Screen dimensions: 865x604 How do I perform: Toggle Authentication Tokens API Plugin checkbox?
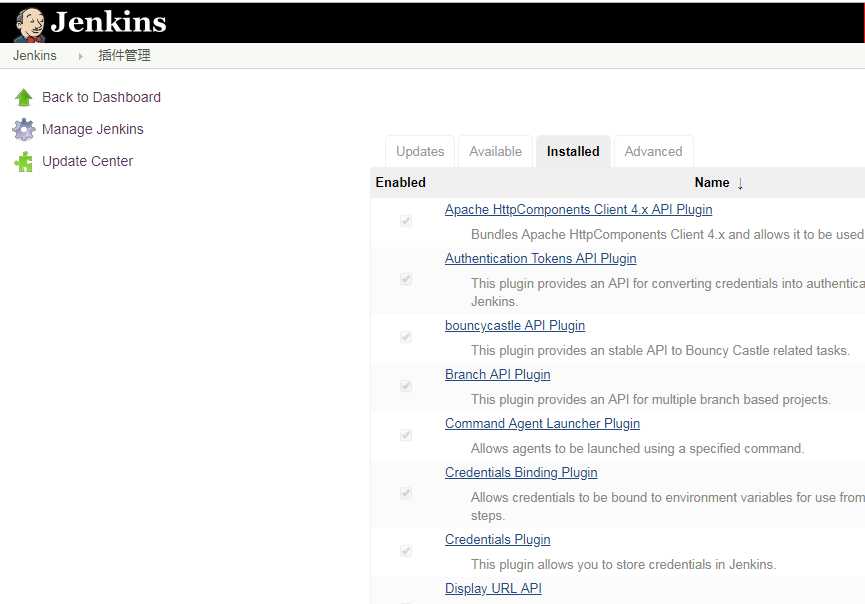(406, 279)
